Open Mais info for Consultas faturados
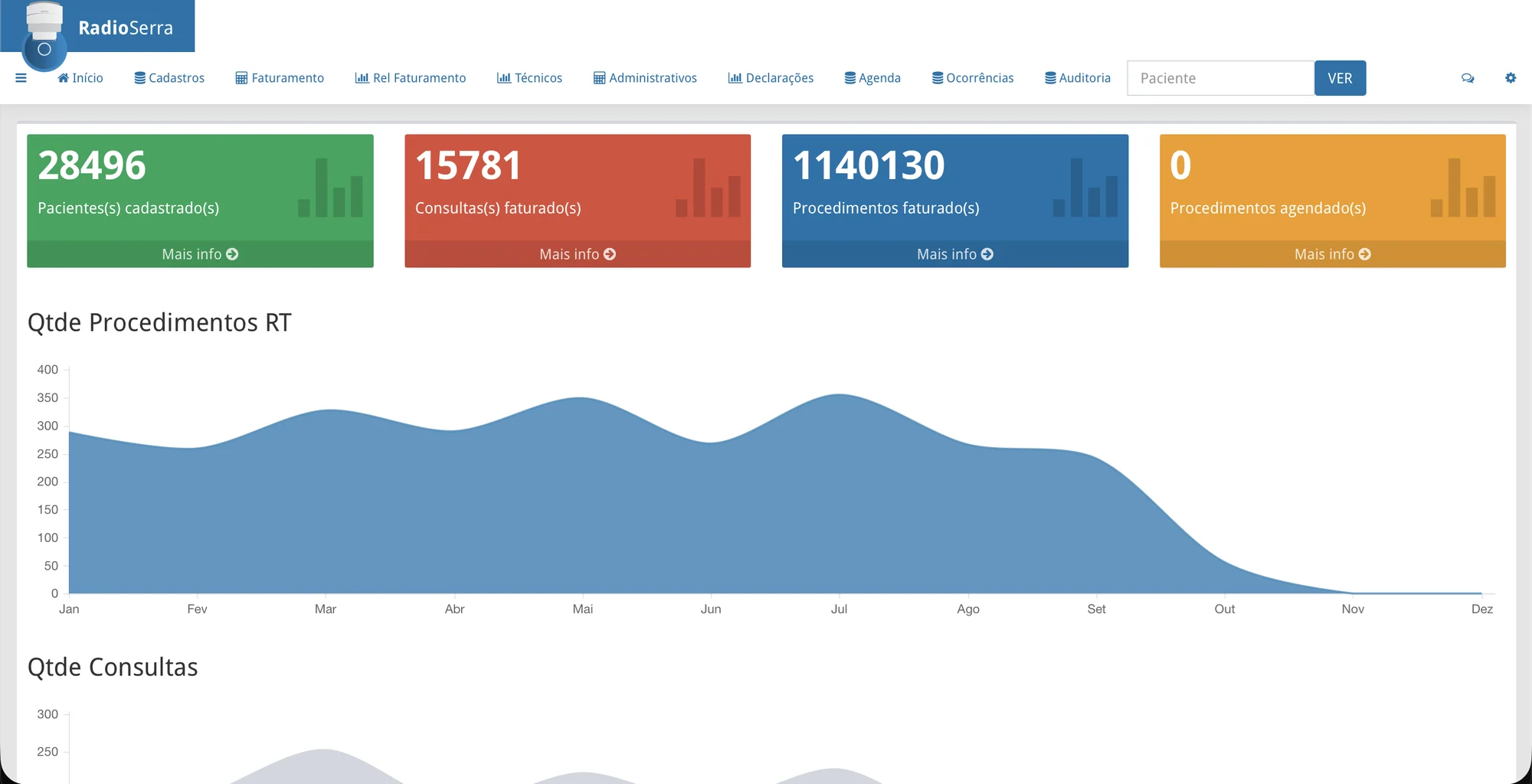 578,254
